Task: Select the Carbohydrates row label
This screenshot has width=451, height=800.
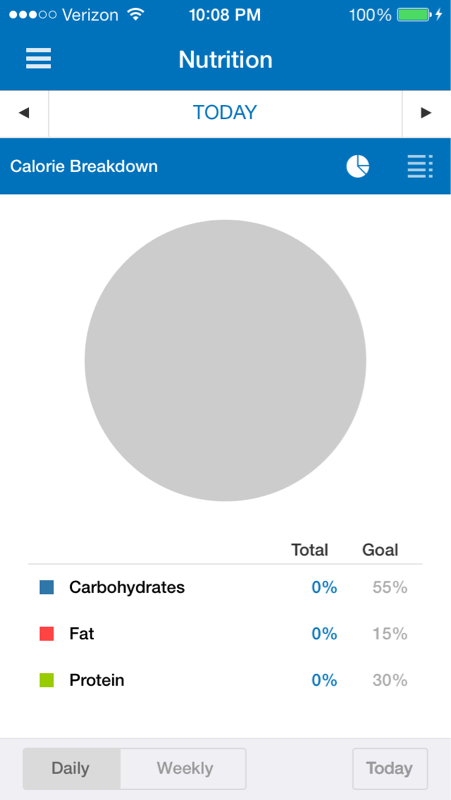Action: pos(127,587)
